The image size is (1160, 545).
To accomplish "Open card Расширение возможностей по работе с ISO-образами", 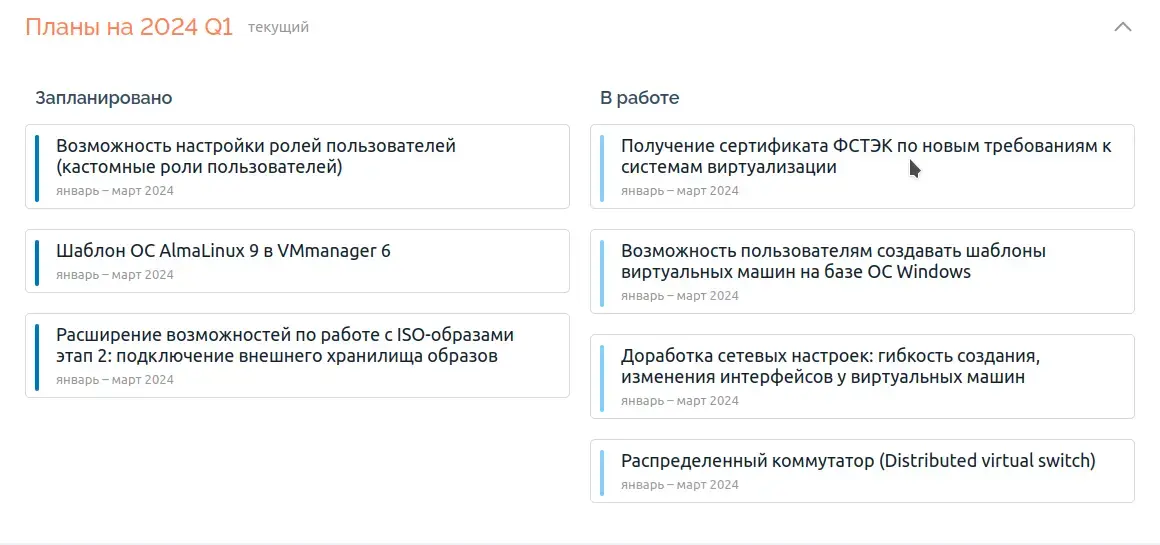I will point(297,356).
